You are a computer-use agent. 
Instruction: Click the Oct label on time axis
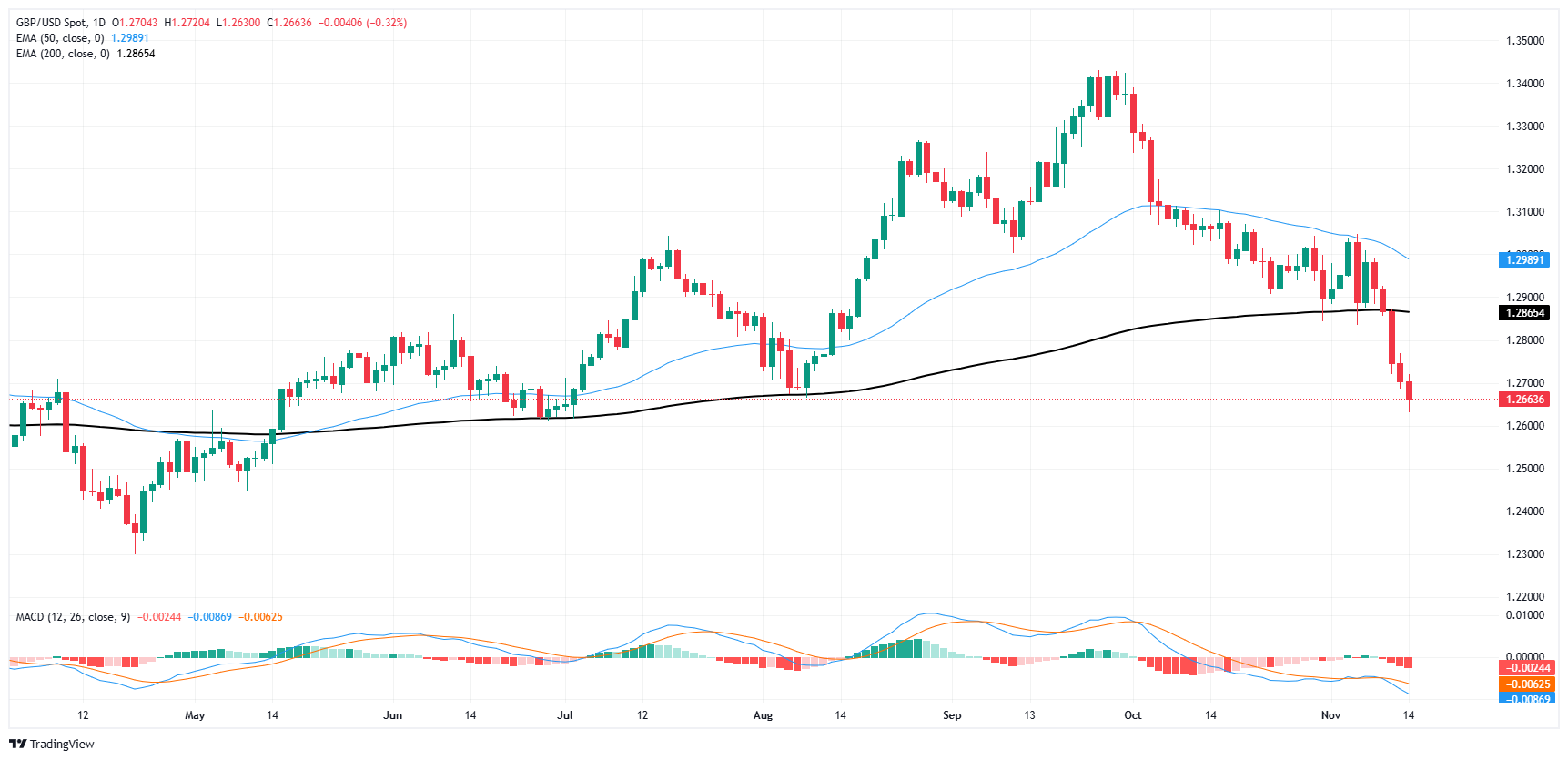1133,715
